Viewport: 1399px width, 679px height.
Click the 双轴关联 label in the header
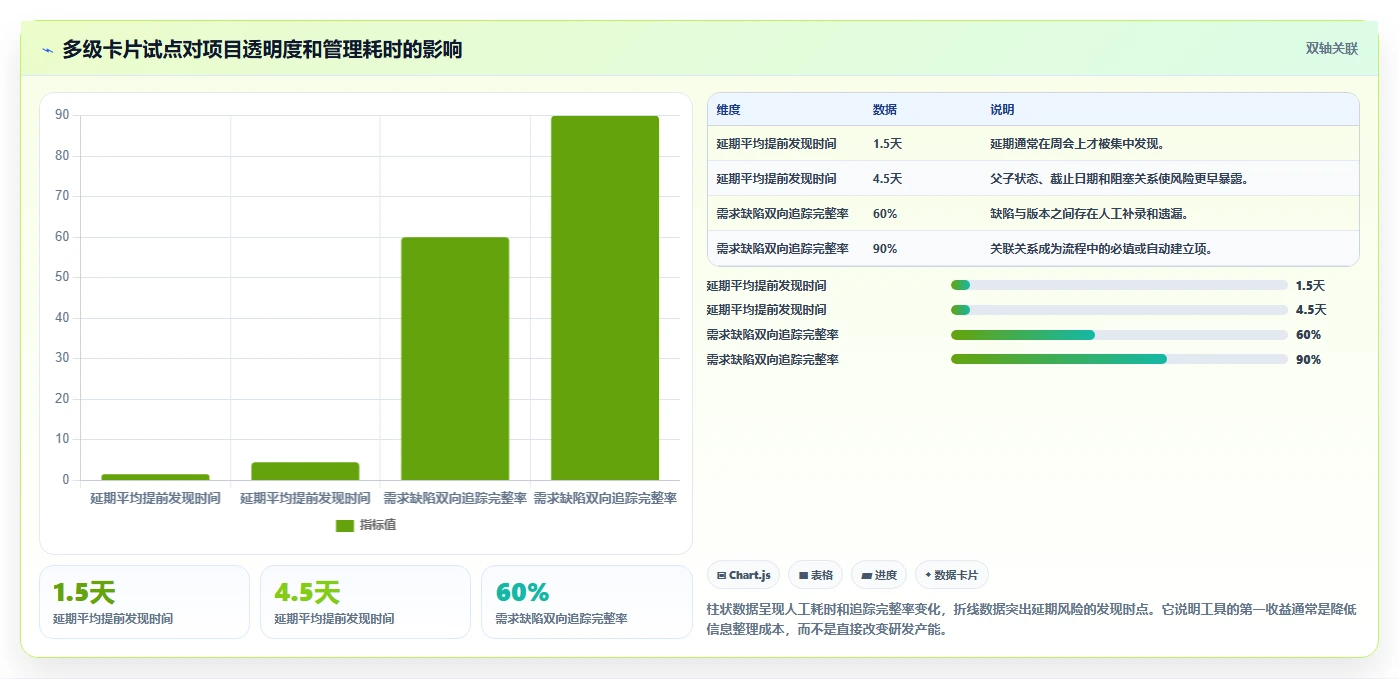(1331, 48)
